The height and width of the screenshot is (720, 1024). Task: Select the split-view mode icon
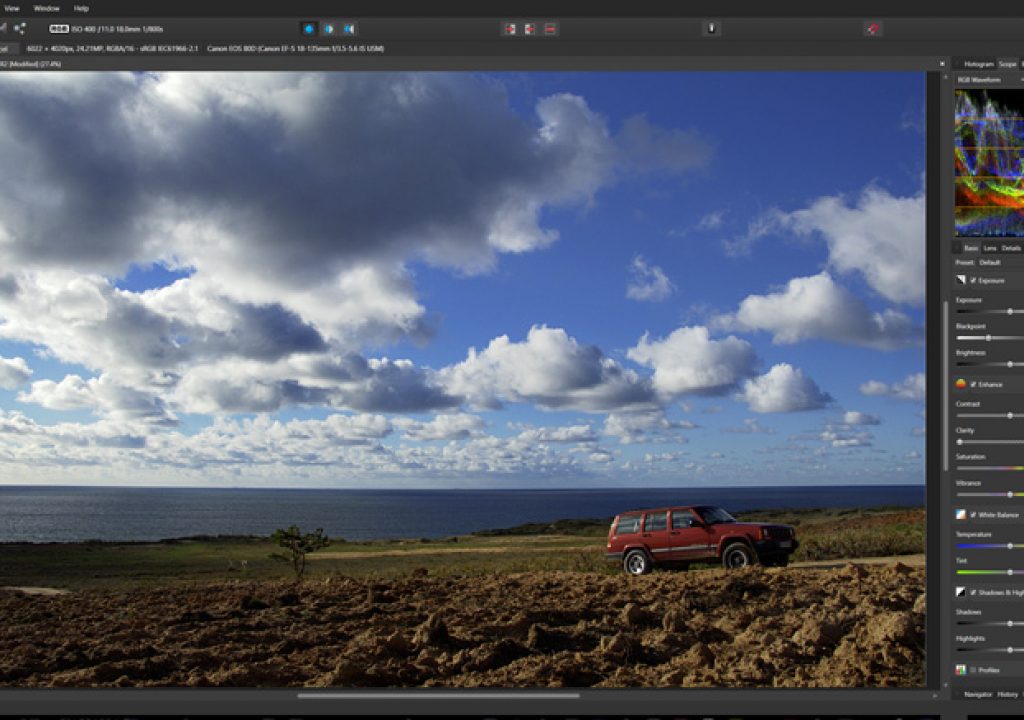(x=329, y=29)
